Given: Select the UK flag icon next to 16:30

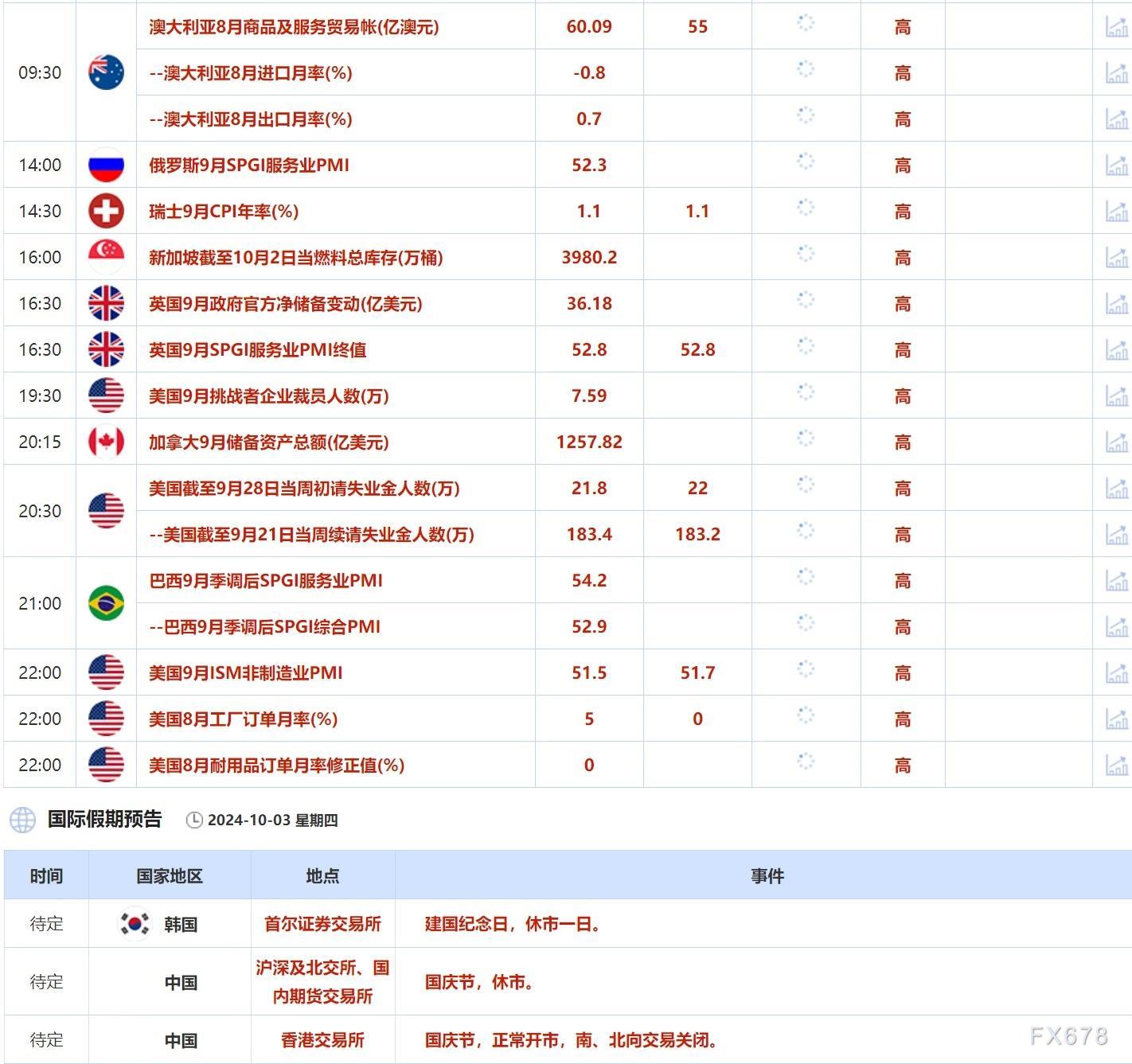Looking at the screenshot, I should click(106, 303).
